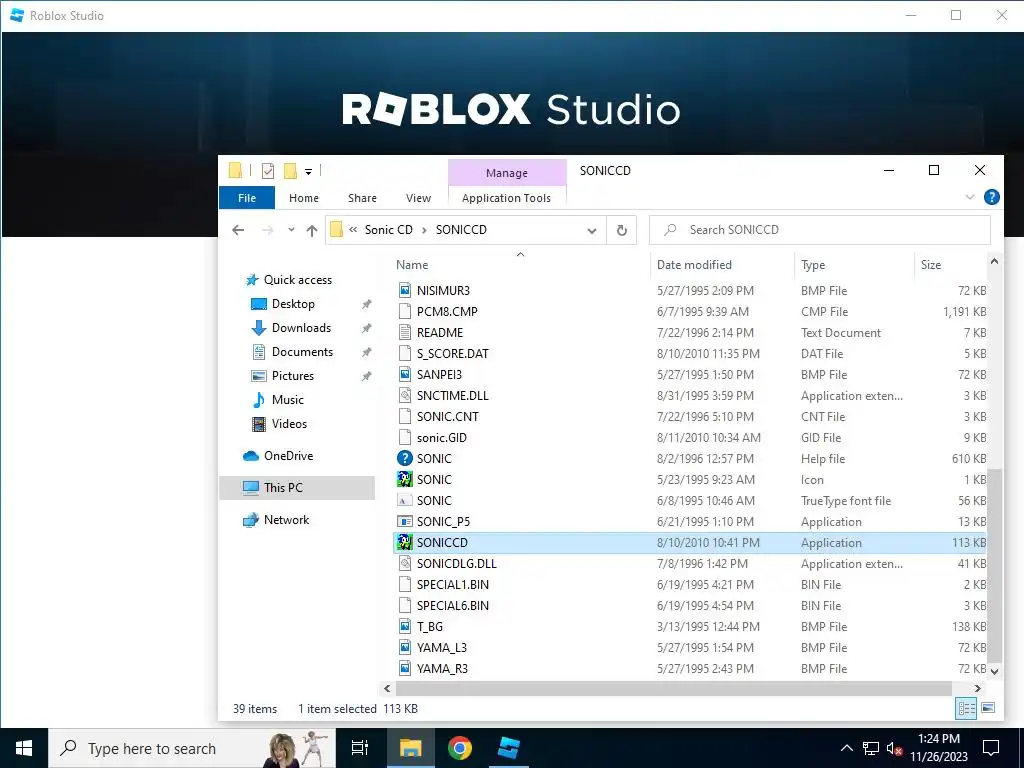Open the Customize Quick Access Toolbar dropdown
The image size is (1024, 768).
pos(308,172)
